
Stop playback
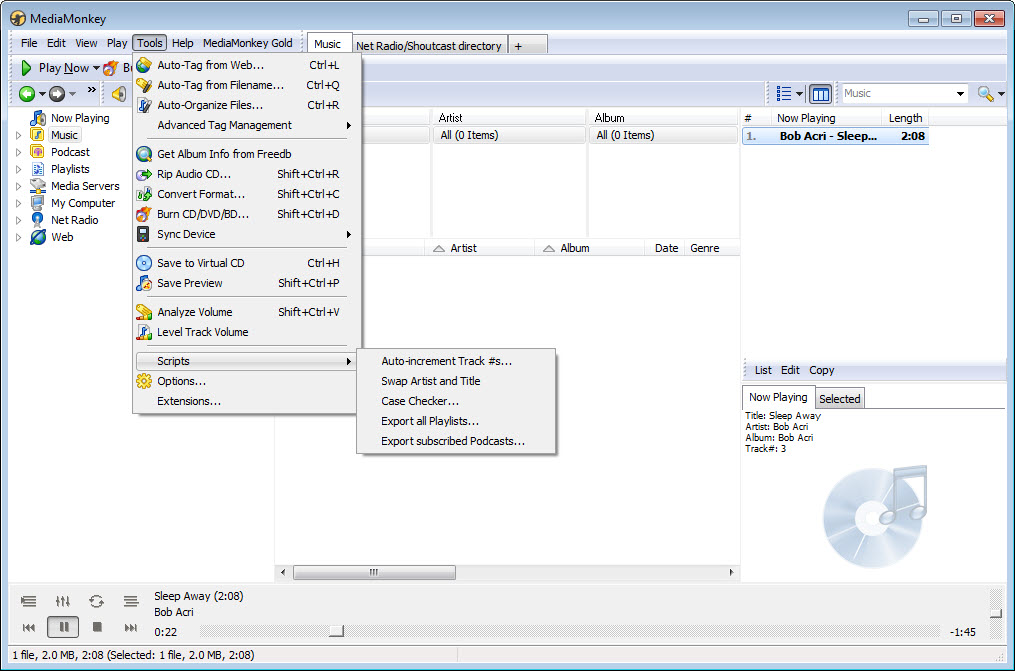coord(97,627)
